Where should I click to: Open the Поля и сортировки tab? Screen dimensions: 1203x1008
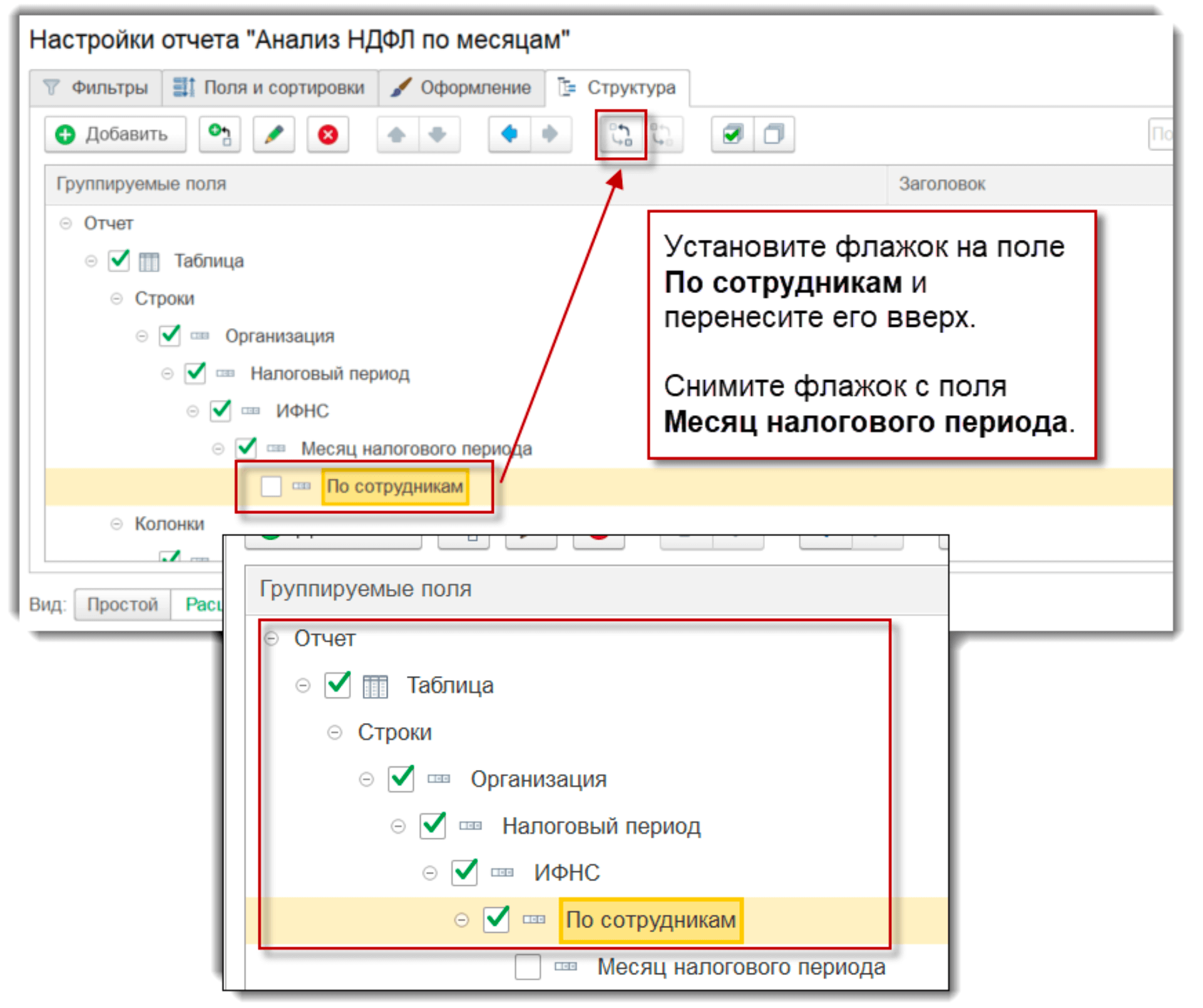[269, 88]
